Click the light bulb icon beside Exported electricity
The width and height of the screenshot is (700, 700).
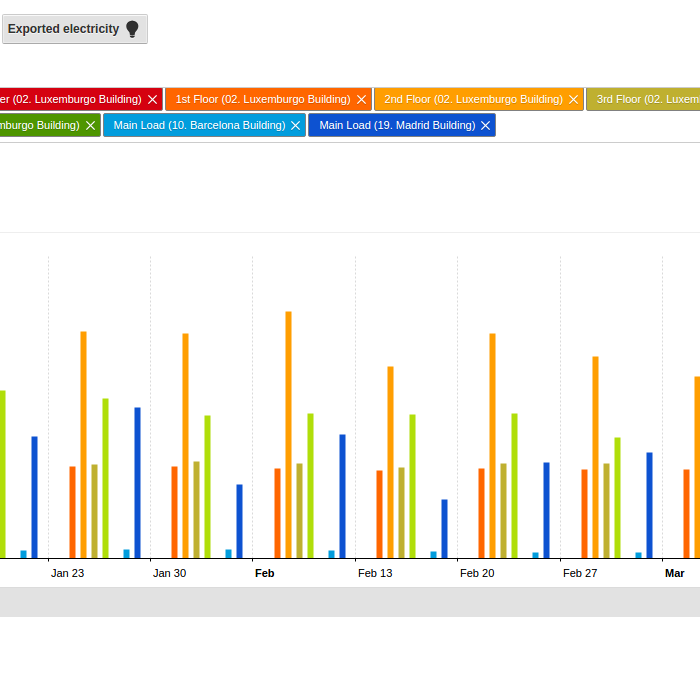coord(132,29)
